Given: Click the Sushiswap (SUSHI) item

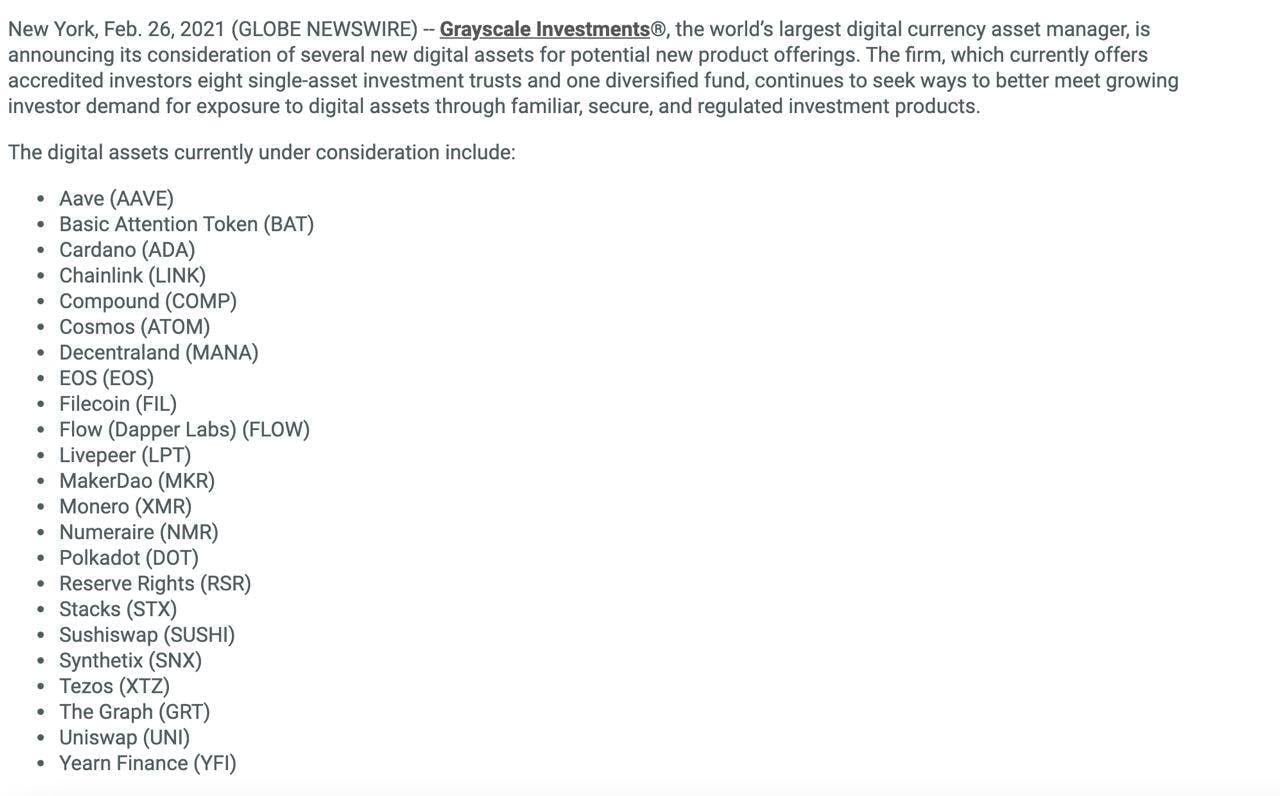Looking at the screenshot, I should point(147,635).
